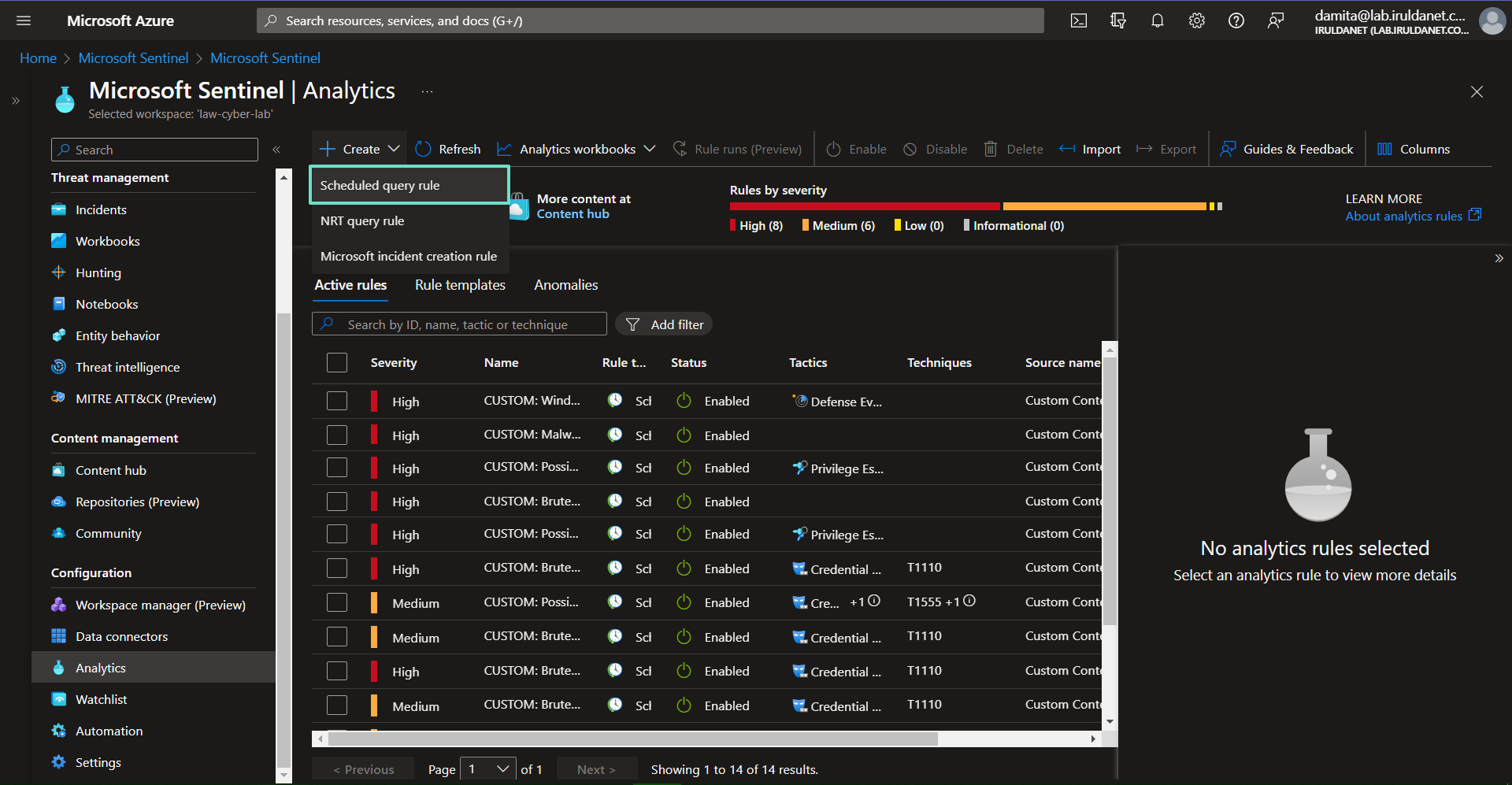The height and width of the screenshot is (785, 1512).
Task: Toggle the select-all rules checkbox in header
Action: coord(337,362)
